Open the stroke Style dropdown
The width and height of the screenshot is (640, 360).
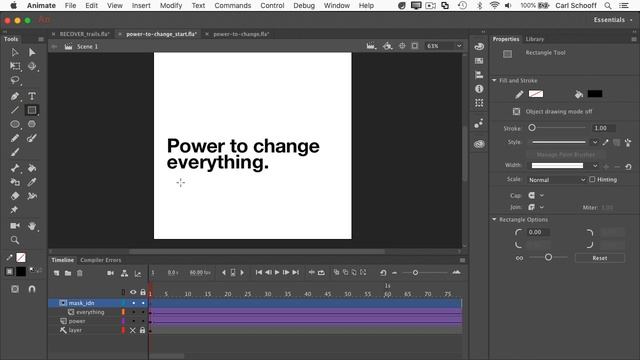(595, 142)
